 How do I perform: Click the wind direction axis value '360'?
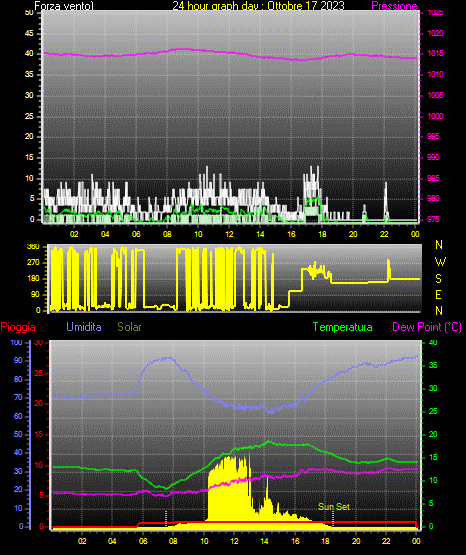[33, 247]
